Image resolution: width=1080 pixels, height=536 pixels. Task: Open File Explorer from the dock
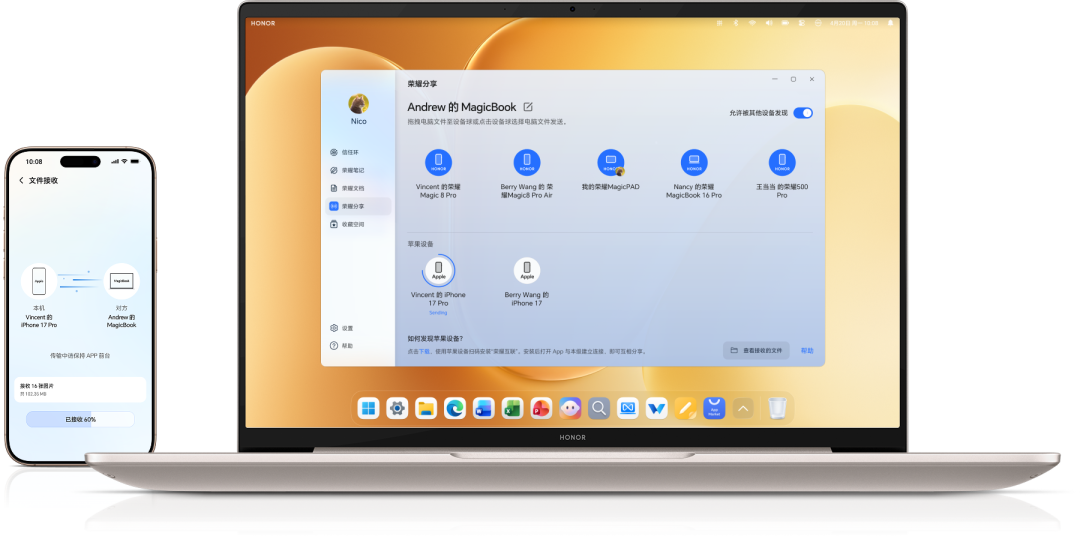(426, 409)
